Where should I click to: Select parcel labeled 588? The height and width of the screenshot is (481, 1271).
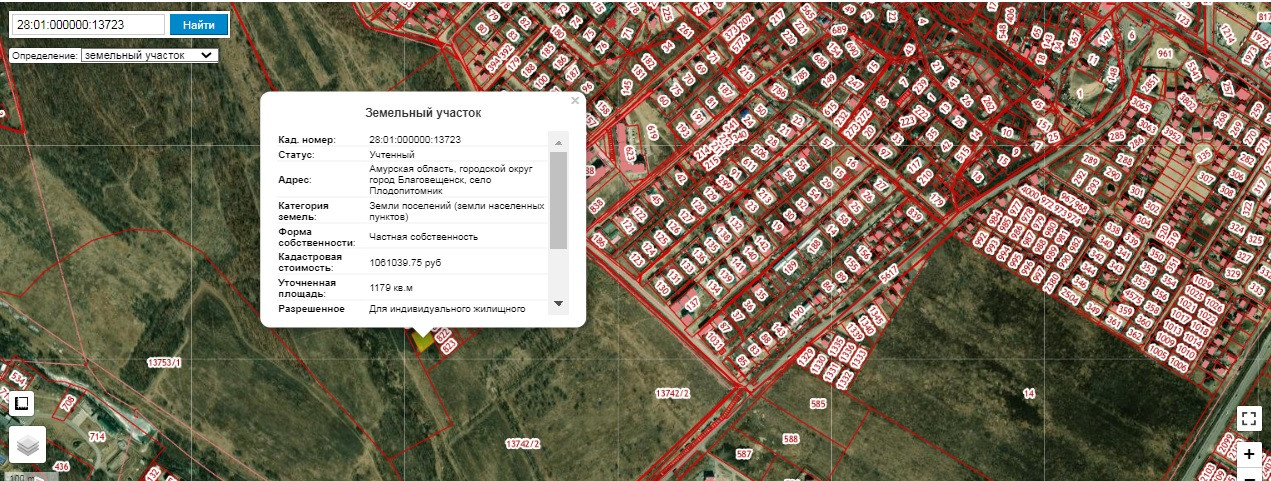click(x=791, y=439)
